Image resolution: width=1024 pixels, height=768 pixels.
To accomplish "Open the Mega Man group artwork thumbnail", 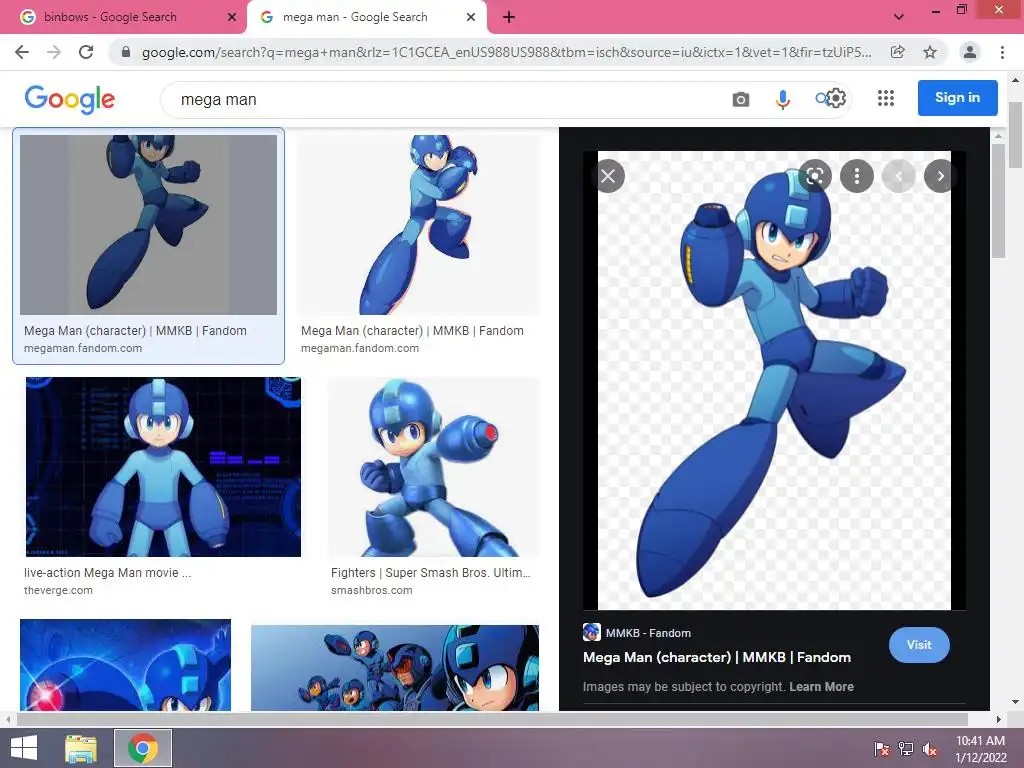I will 395,667.
